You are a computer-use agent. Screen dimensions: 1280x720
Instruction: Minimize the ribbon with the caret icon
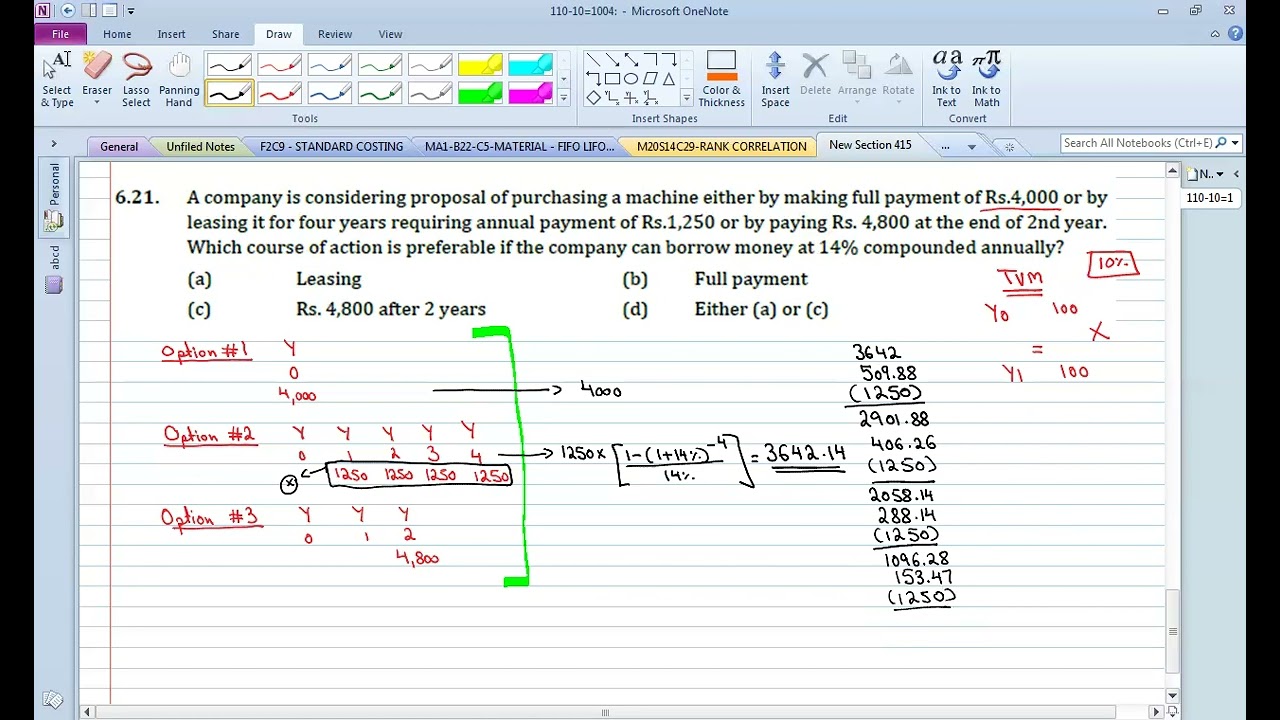[1215, 34]
